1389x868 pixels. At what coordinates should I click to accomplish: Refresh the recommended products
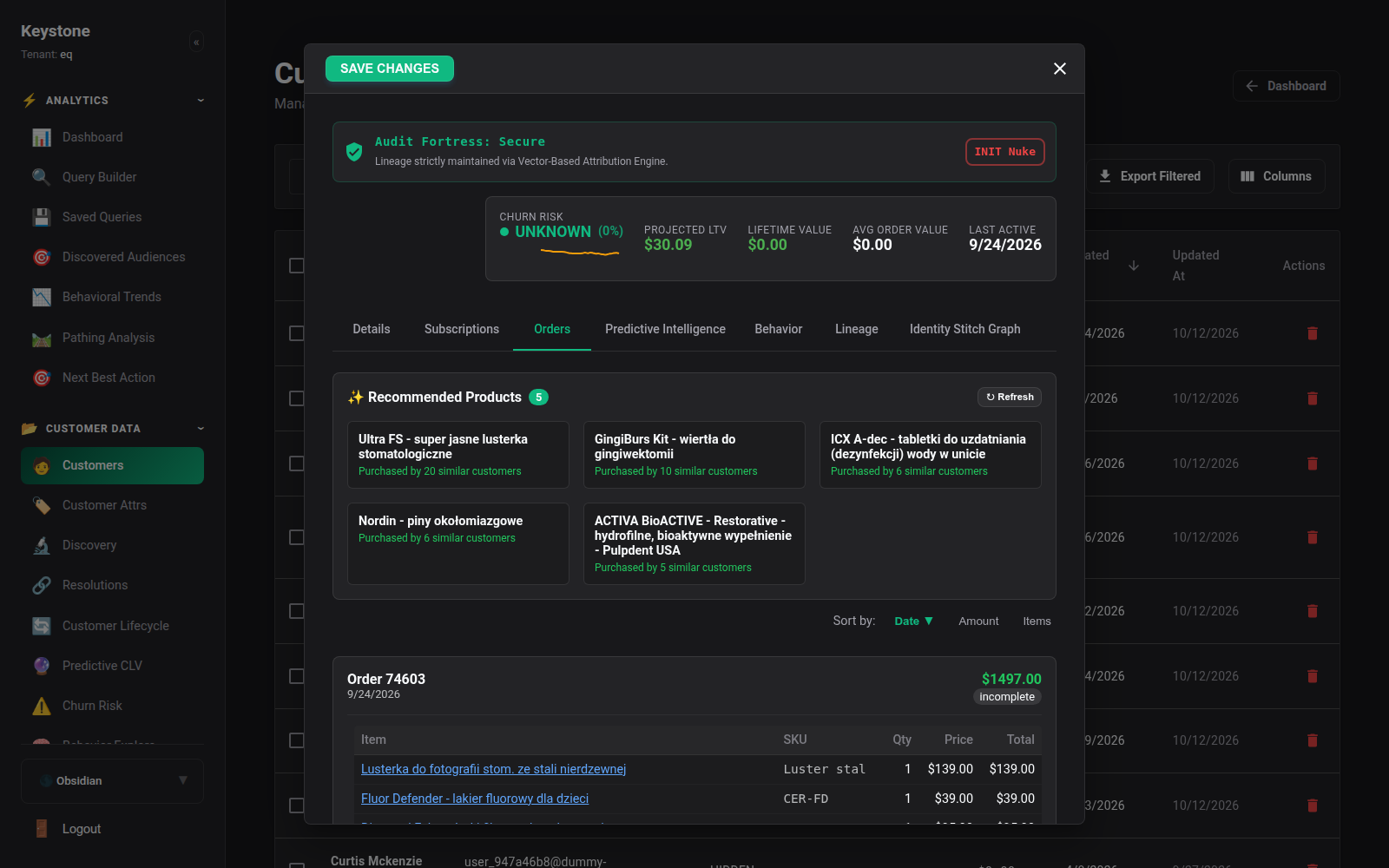[x=1010, y=397]
